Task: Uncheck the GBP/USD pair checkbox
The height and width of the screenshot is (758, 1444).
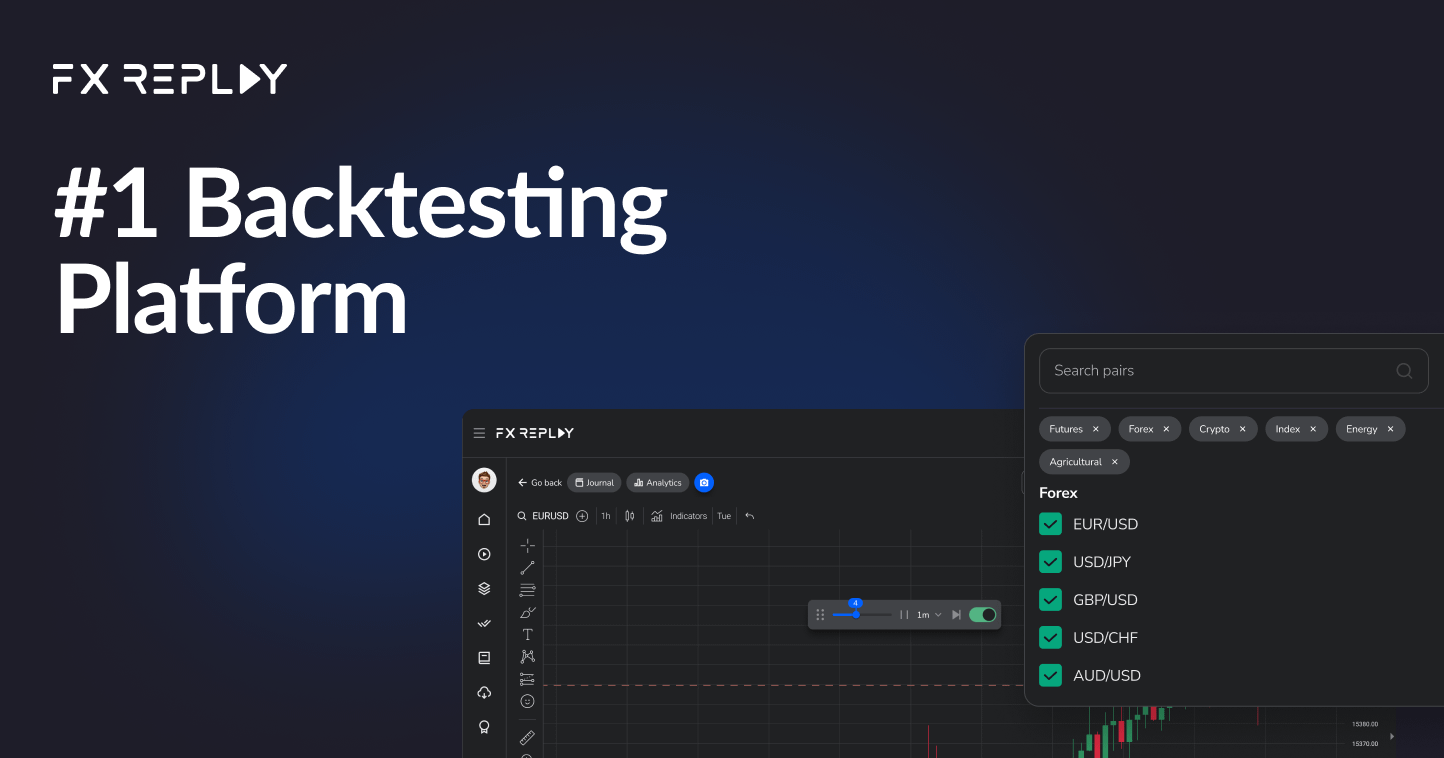Action: click(x=1050, y=600)
